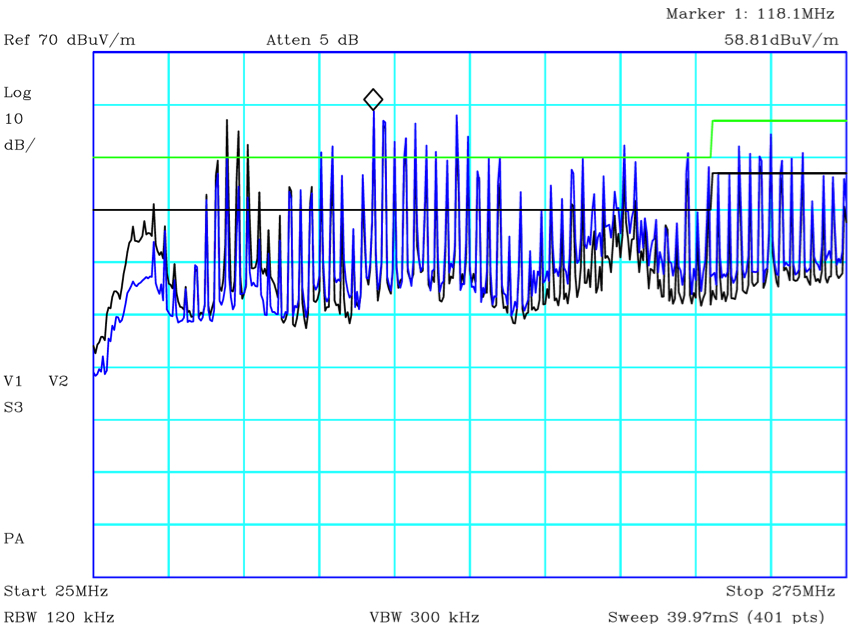Screen dimensions: 865x635
Task: Select the Start 25MHz frequency label
Action: (55, 591)
